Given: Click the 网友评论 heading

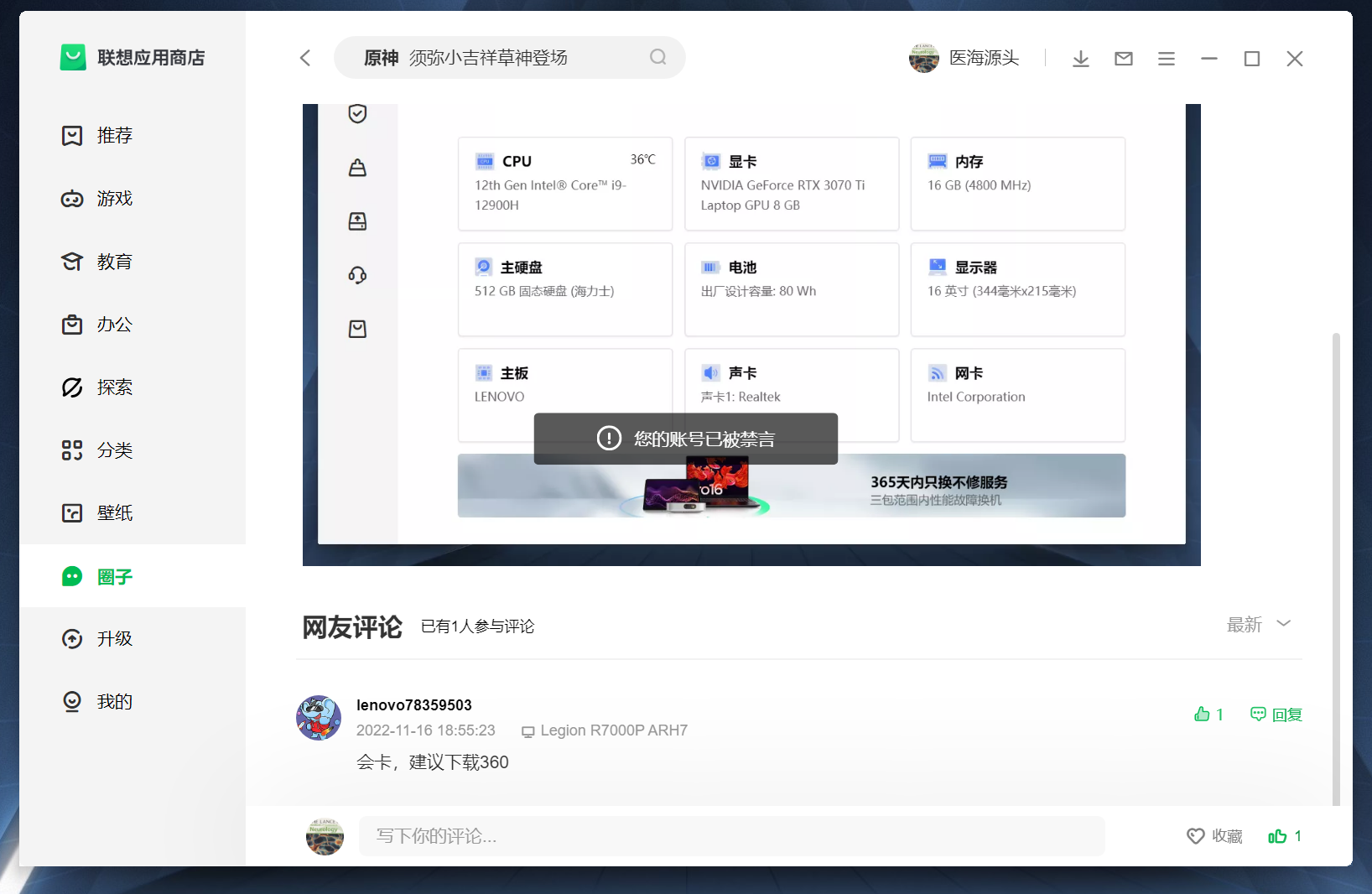Looking at the screenshot, I should [352, 626].
